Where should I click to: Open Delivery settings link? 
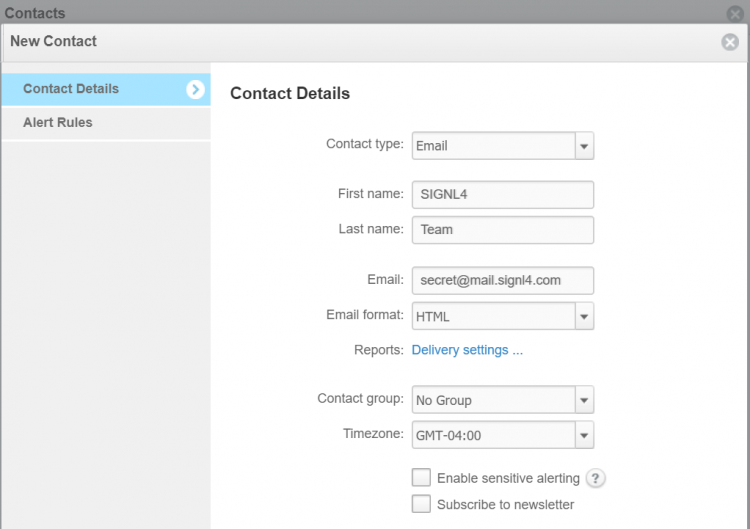click(x=467, y=350)
